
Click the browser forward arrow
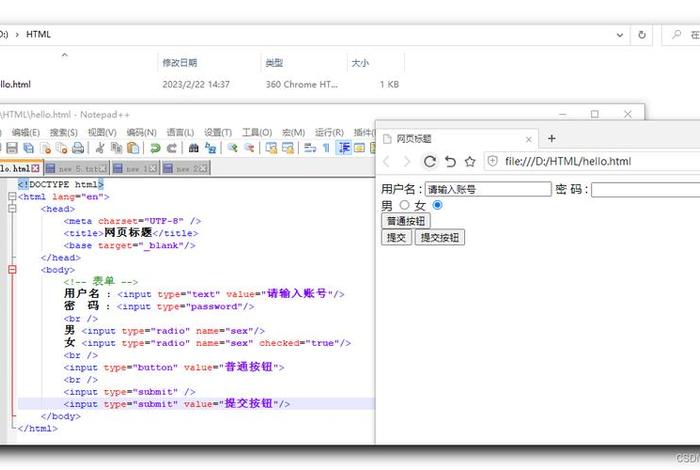(x=407, y=162)
